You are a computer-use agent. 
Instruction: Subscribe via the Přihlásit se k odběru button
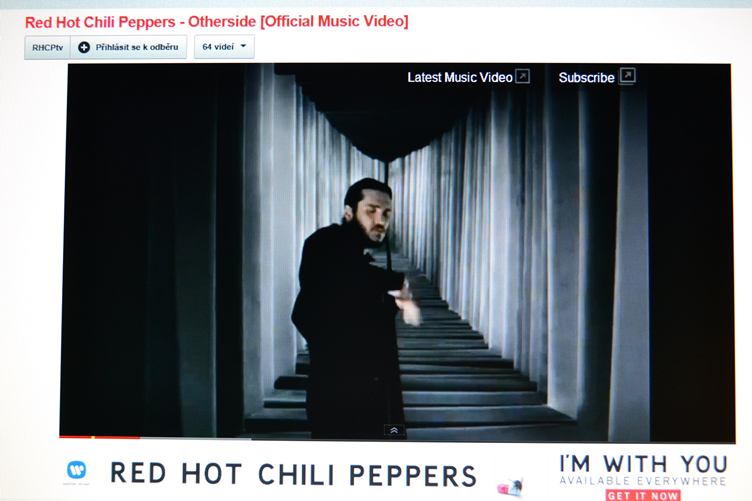[129, 47]
